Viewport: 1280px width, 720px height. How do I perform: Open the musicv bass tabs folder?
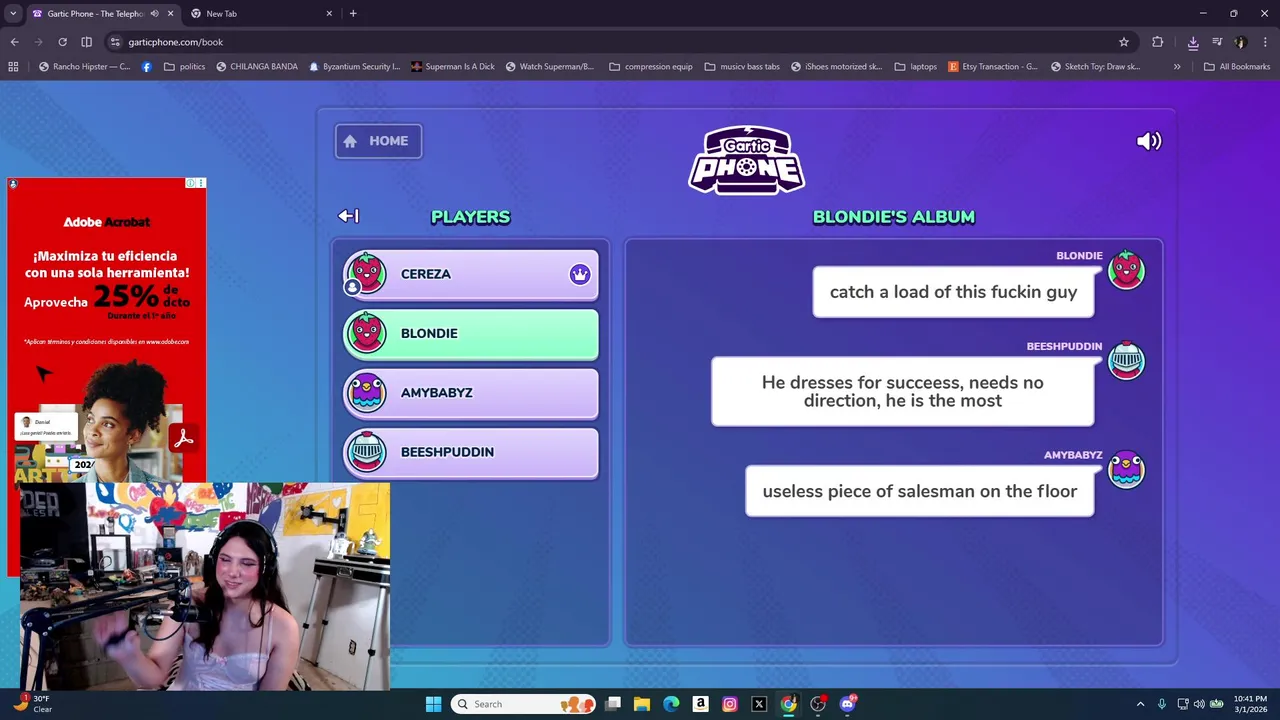point(742,67)
